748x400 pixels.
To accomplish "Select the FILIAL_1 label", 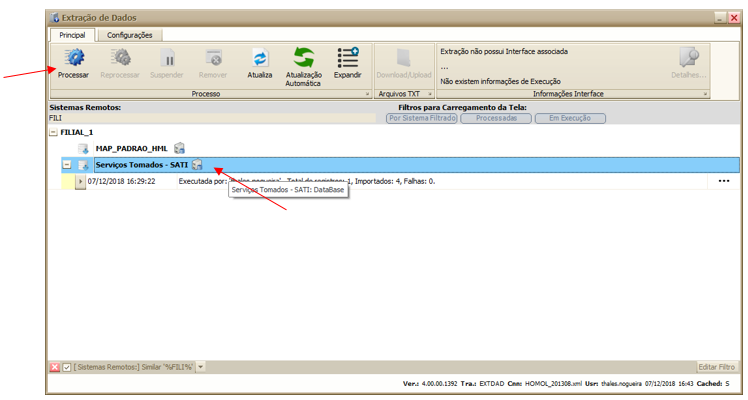I will coord(76,133).
